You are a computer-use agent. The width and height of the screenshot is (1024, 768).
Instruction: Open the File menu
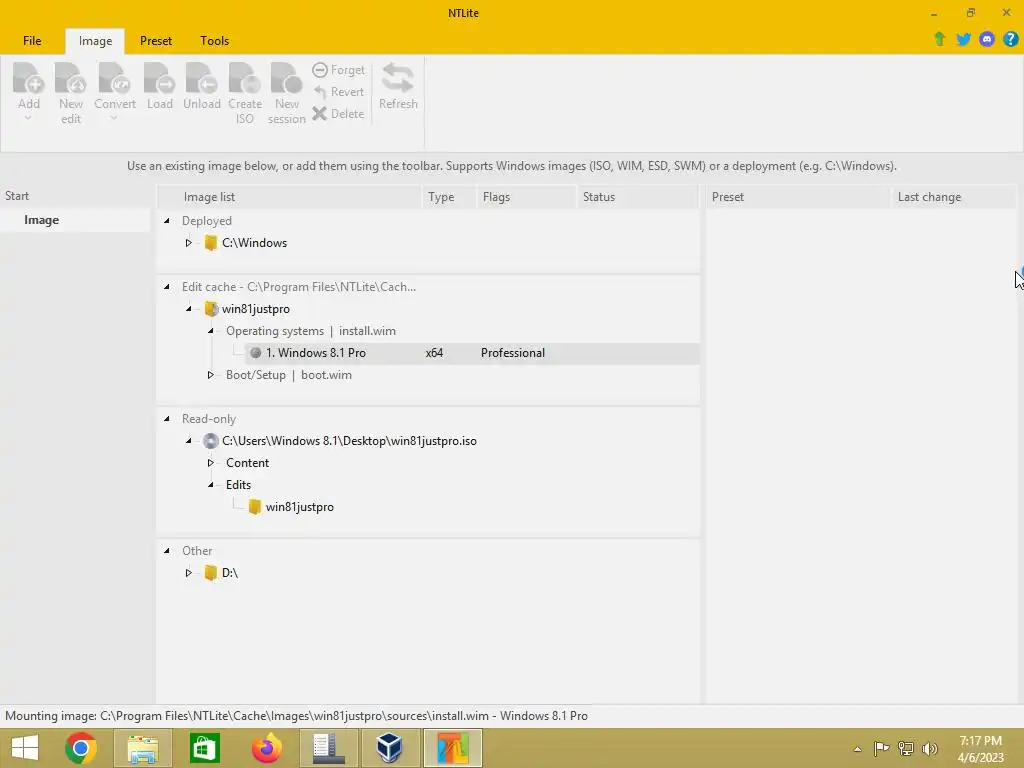[32, 40]
